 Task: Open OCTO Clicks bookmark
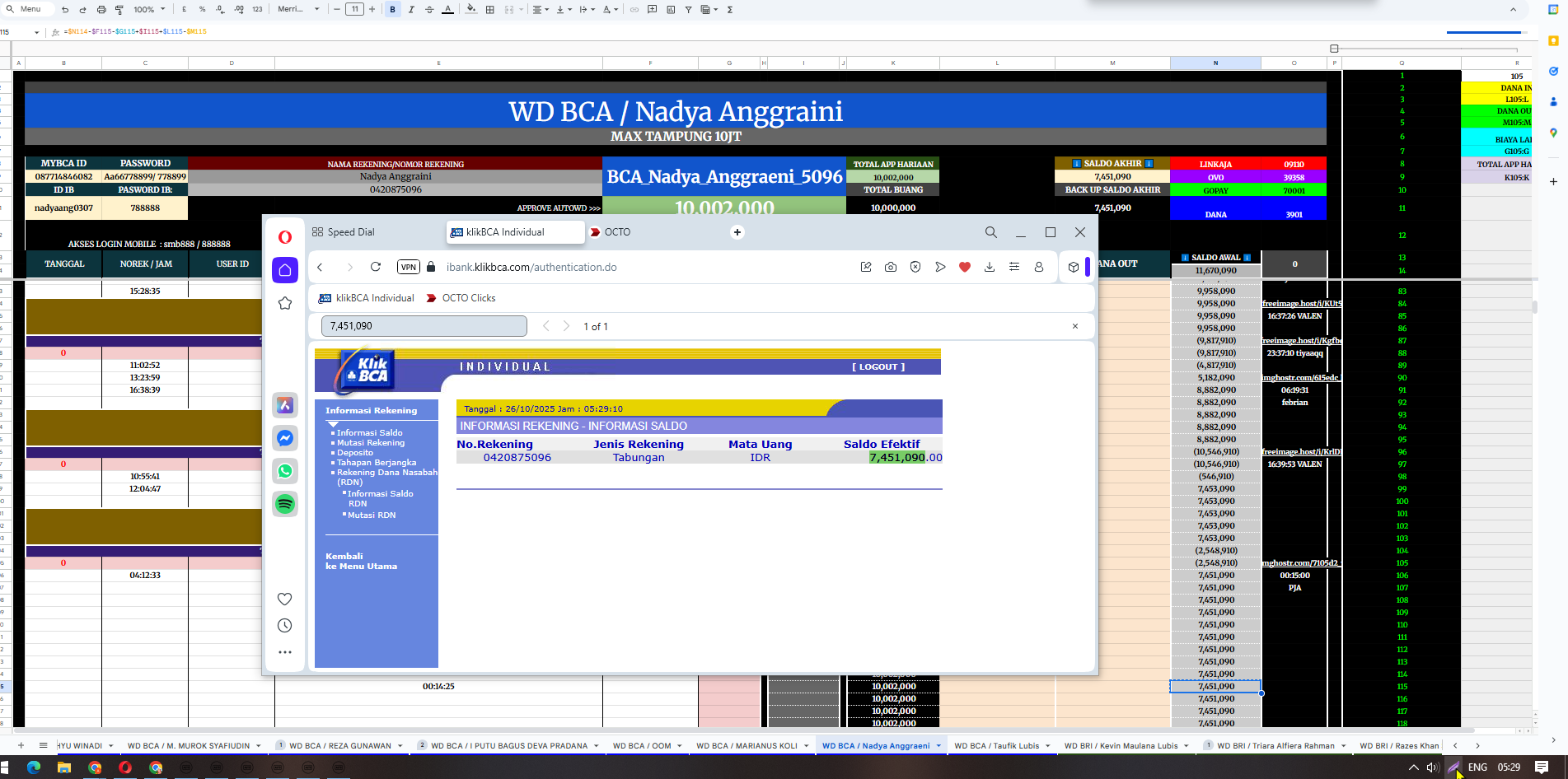tap(461, 298)
